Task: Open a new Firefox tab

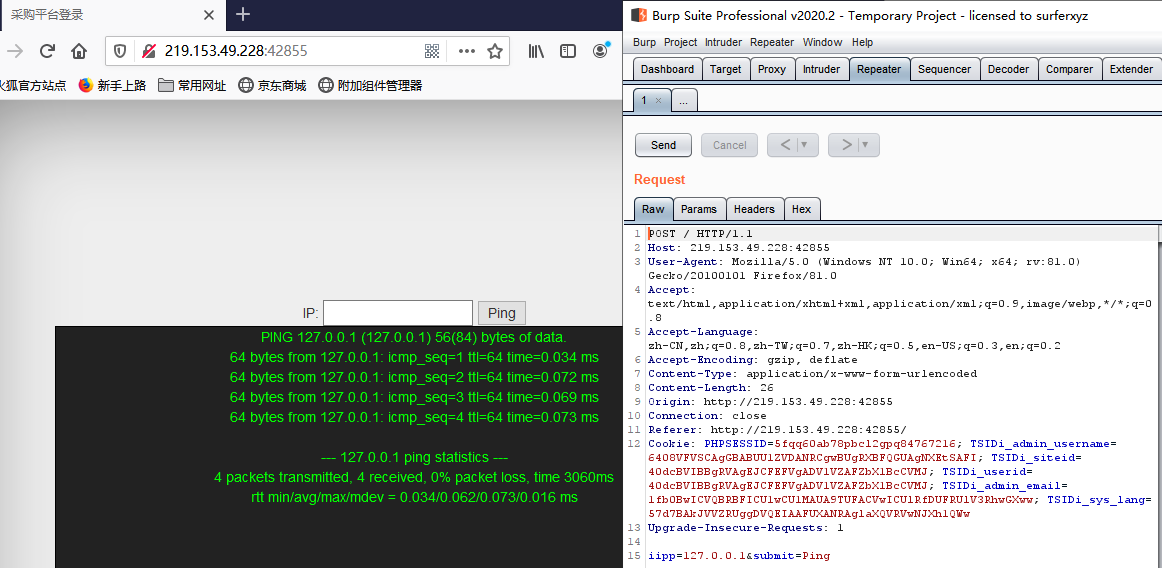Action: pyautogui.click(x=243, y=14)
